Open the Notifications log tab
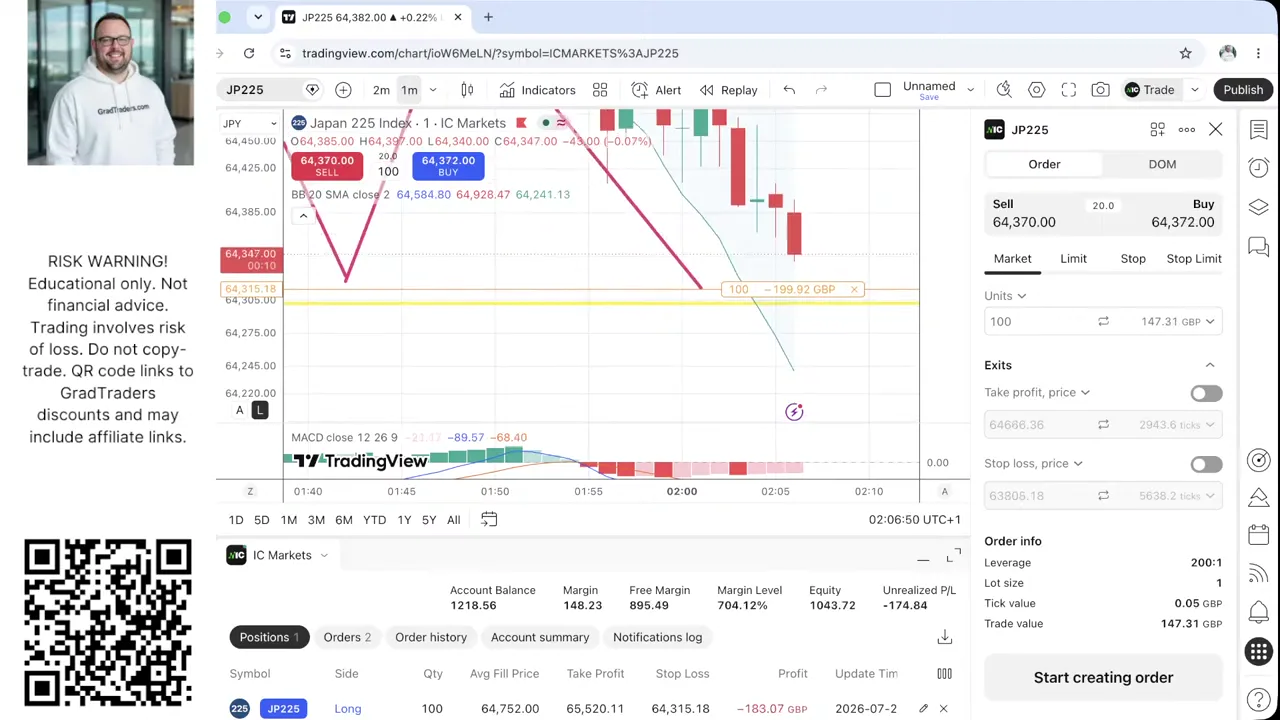This screenshot has width=1280, height=720. coord(657,637)
